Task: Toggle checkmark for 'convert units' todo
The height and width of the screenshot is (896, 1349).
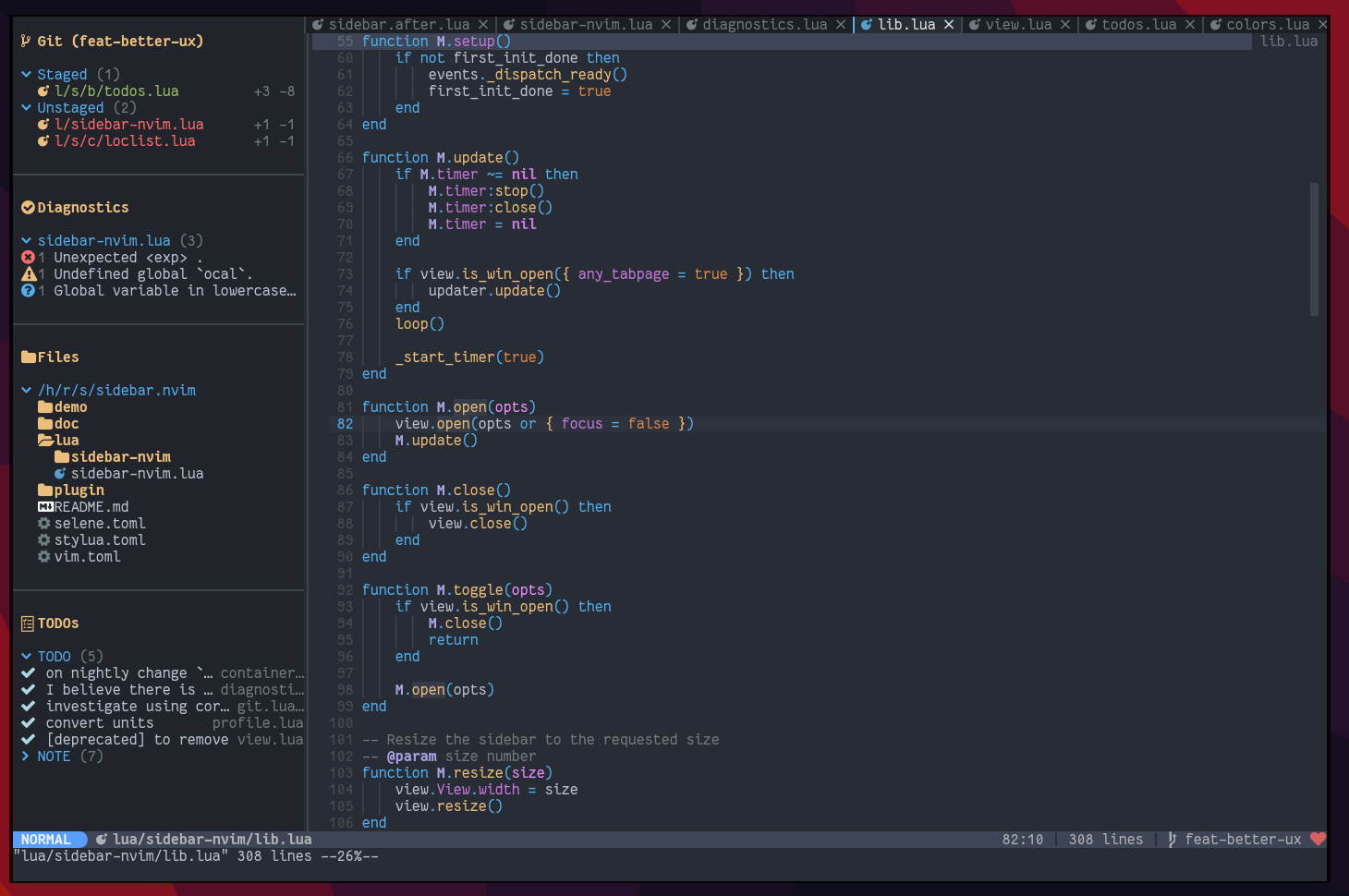Action: click(28, 723)
